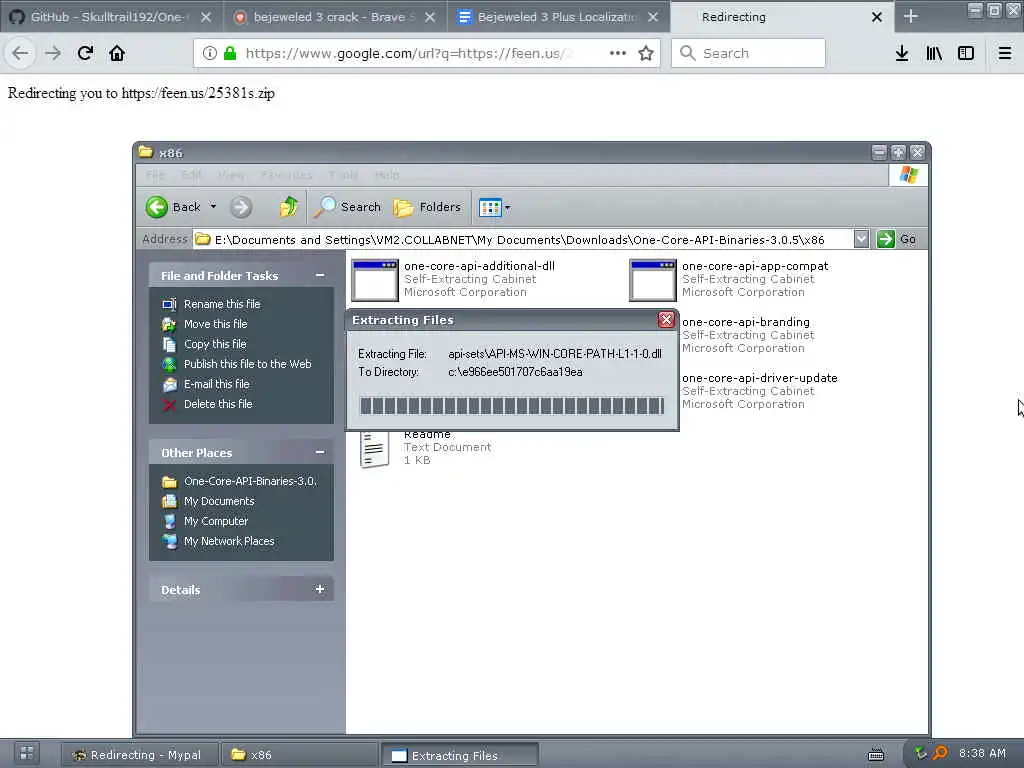Screen dimensions: 1024x768
Task: Open the browser home page icon
Action: pos(117,53)
